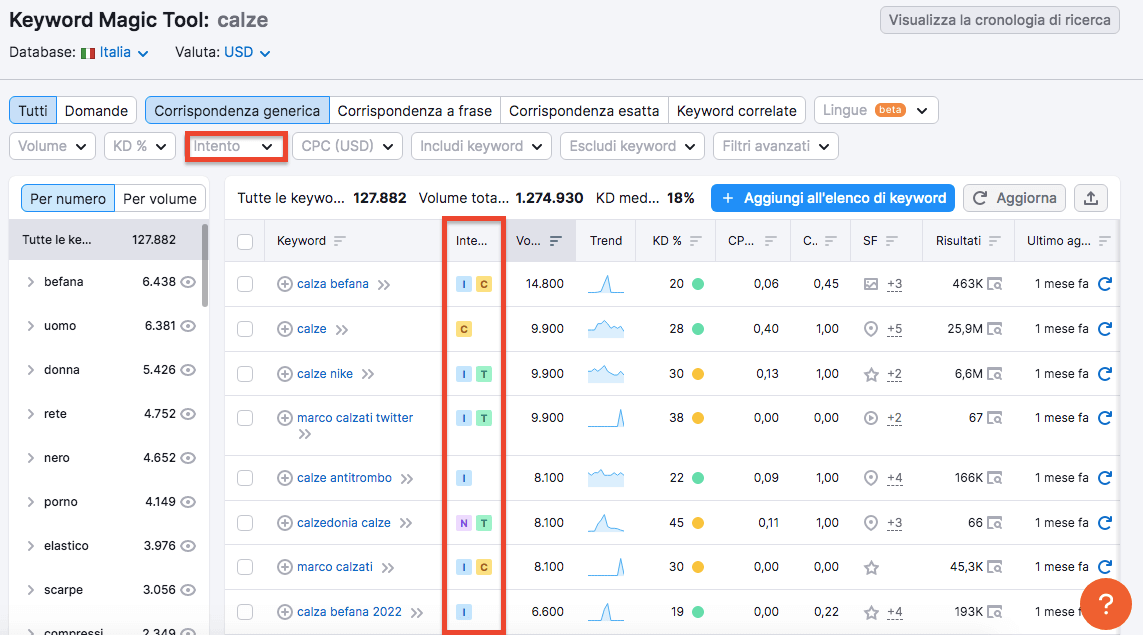The image size is (1143, 635).
Task: Expand the befana keyword group
Action: [31, 282]
